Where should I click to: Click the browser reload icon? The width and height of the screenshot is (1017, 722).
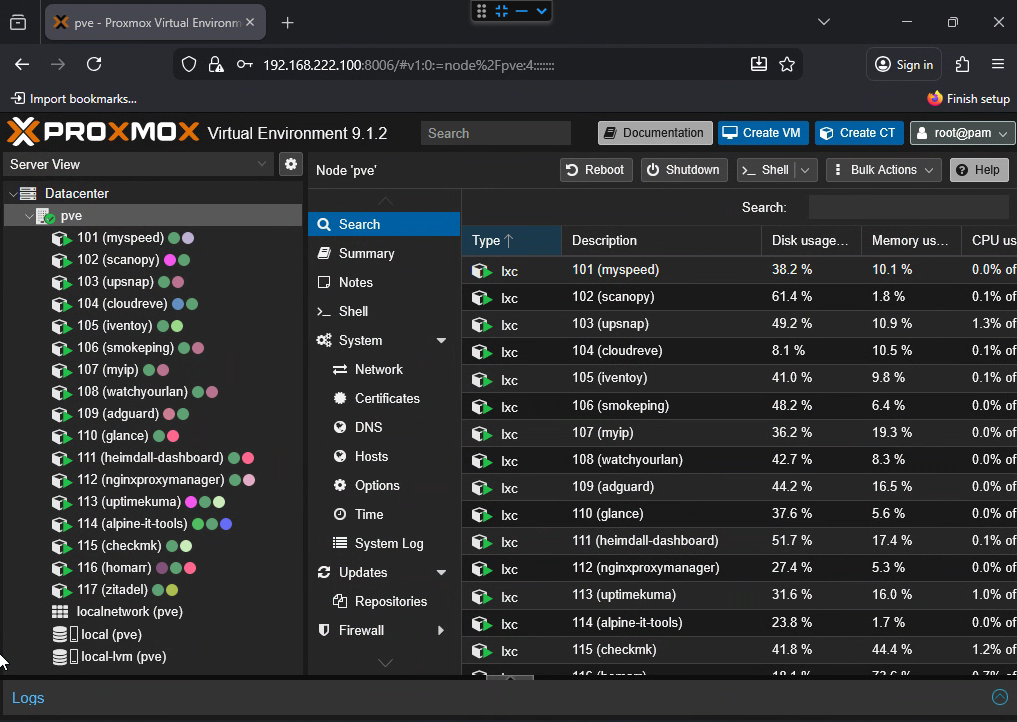(94, 64)
